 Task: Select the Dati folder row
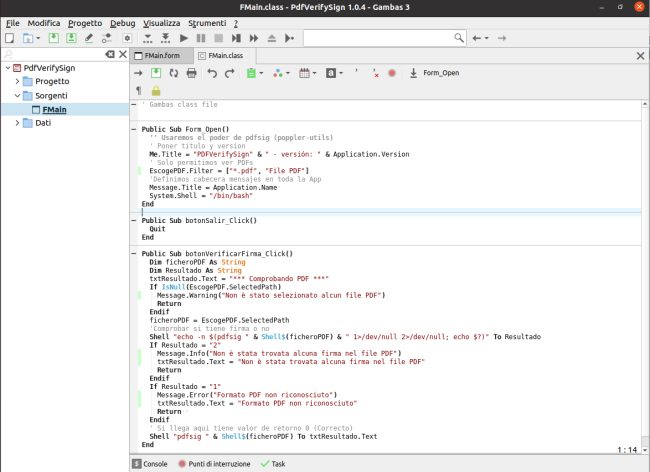(65, 123)
